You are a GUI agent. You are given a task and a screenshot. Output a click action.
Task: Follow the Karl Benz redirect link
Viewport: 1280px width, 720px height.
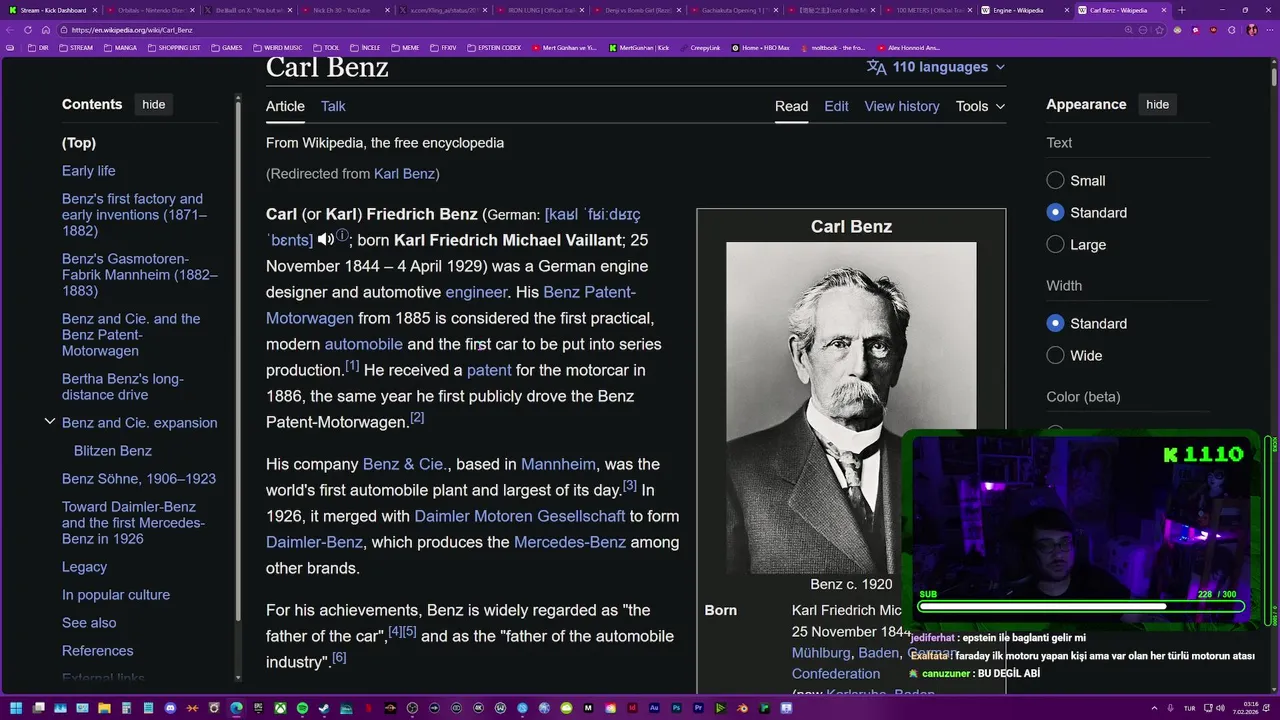pos(404,174)
